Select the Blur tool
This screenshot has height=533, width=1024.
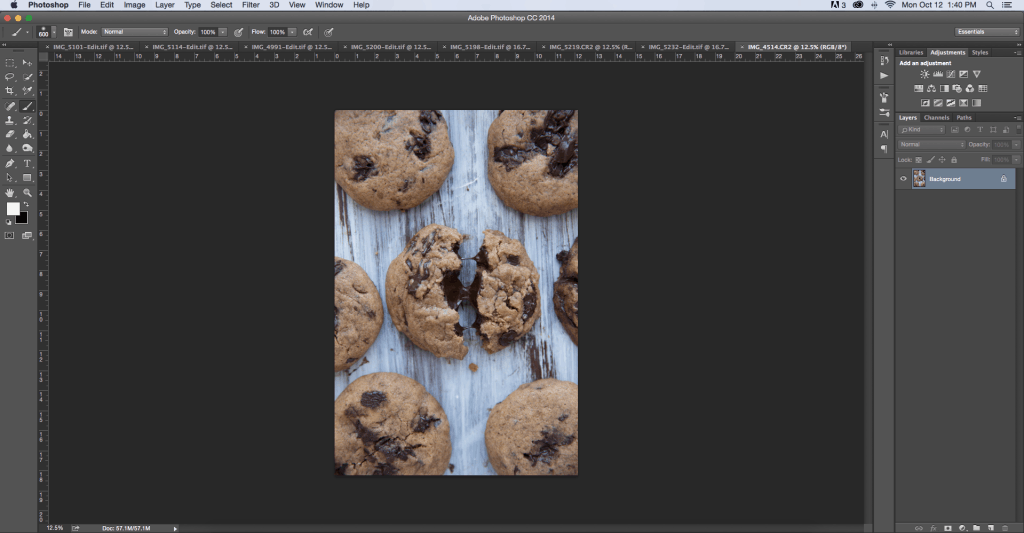10,148
